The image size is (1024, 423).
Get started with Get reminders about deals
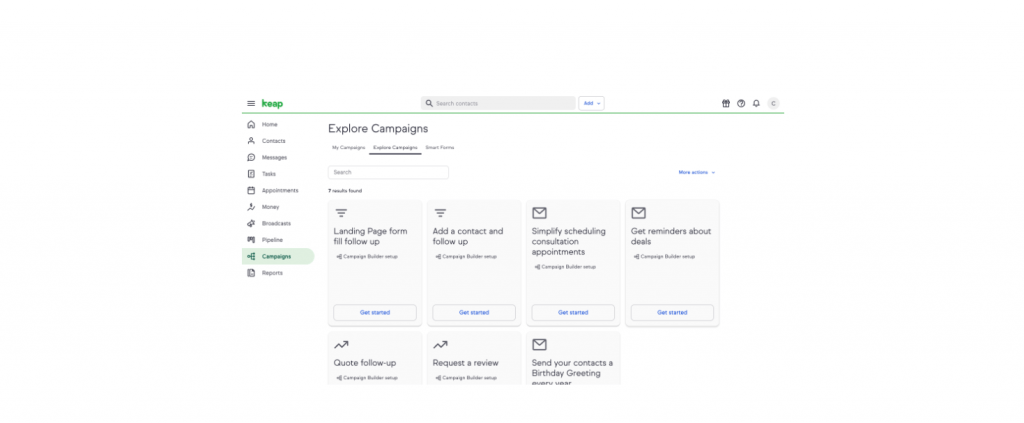tap(672, 313)
